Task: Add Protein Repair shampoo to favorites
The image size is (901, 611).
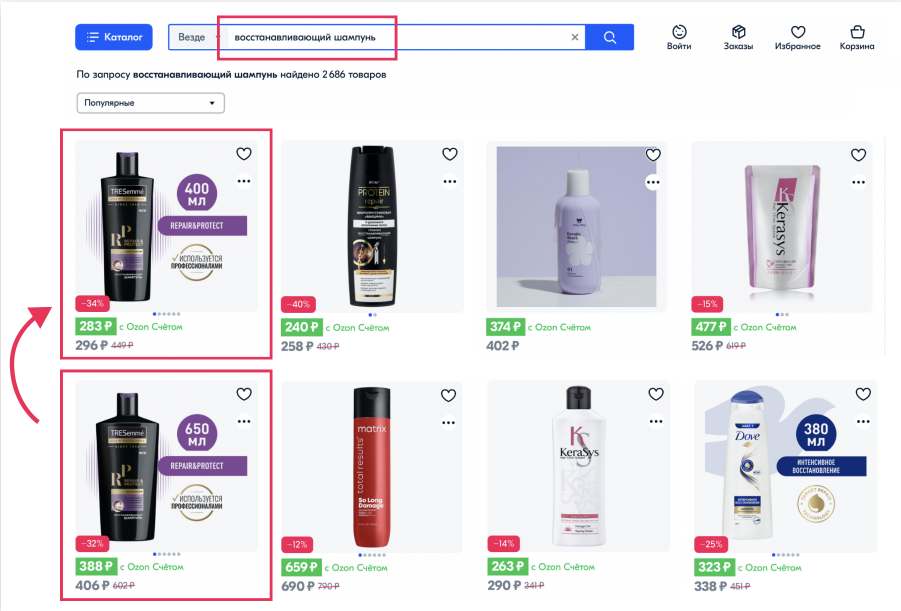Action: tap(449, 154)
